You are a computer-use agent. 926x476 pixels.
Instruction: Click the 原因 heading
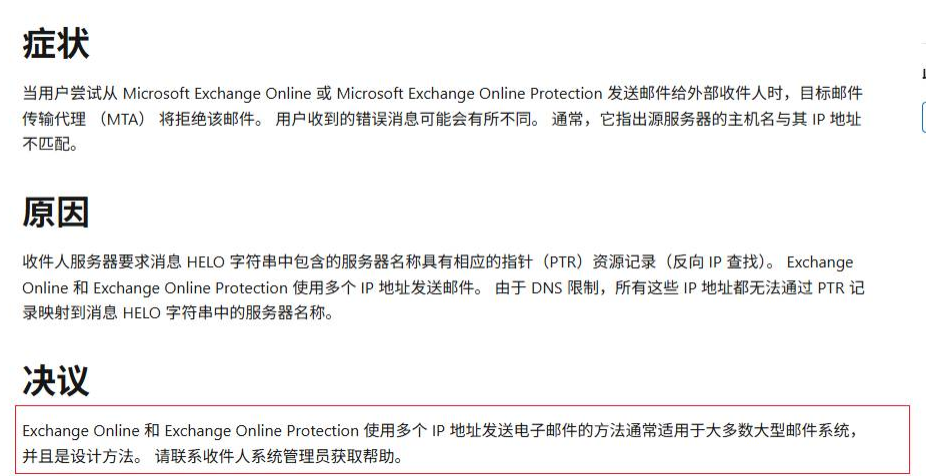click(x=56, y=213)
